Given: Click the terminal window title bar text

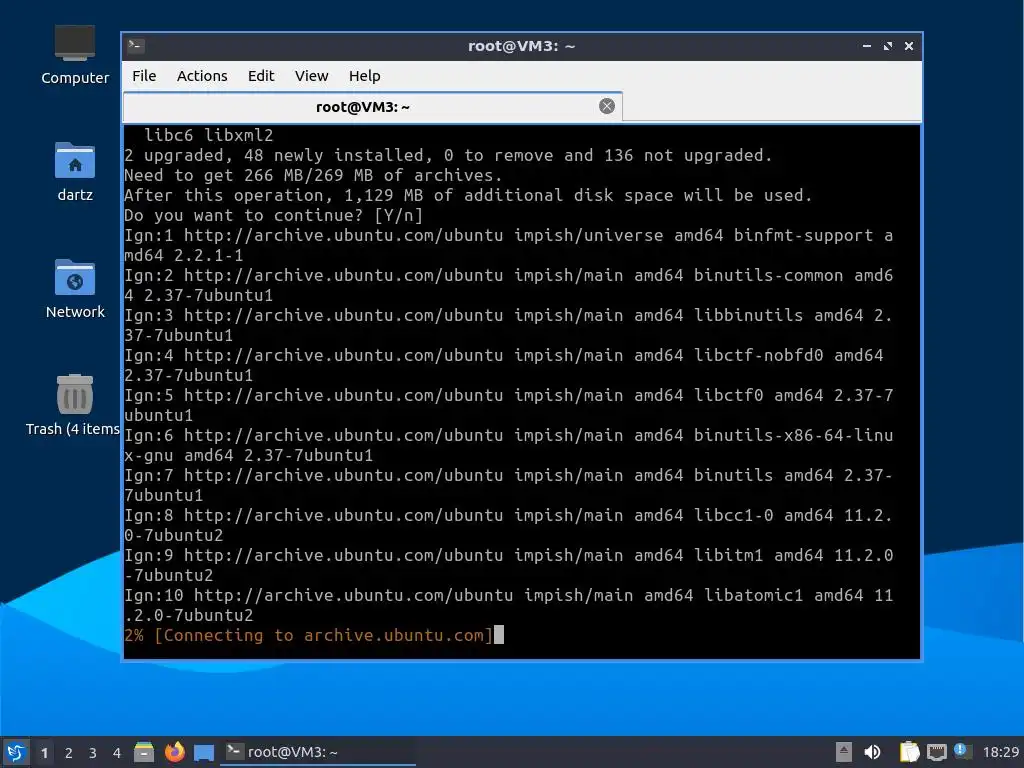Looking at the screenshot, I should (521, 46).
